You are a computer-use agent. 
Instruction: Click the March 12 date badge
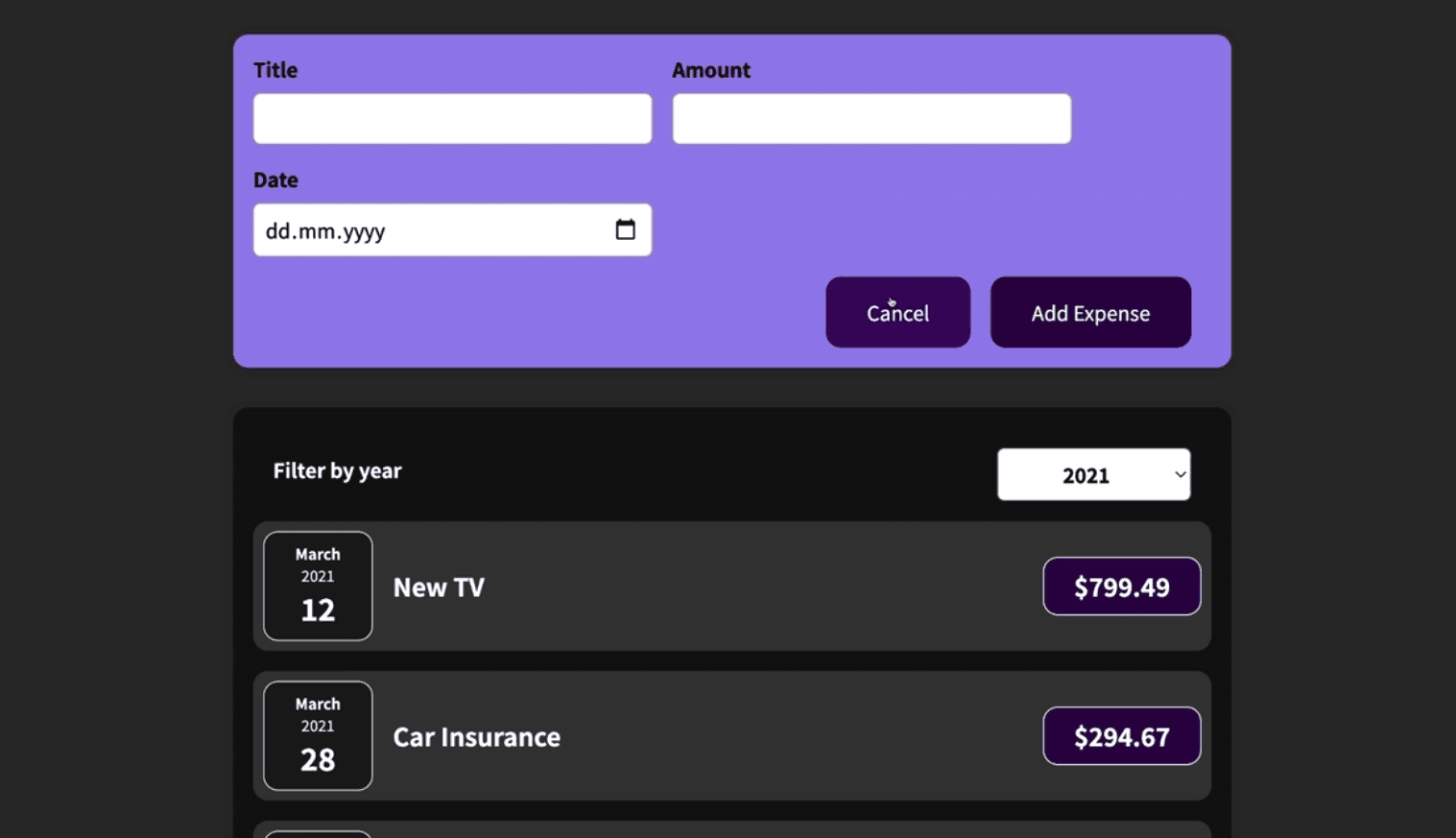(318, 586)
